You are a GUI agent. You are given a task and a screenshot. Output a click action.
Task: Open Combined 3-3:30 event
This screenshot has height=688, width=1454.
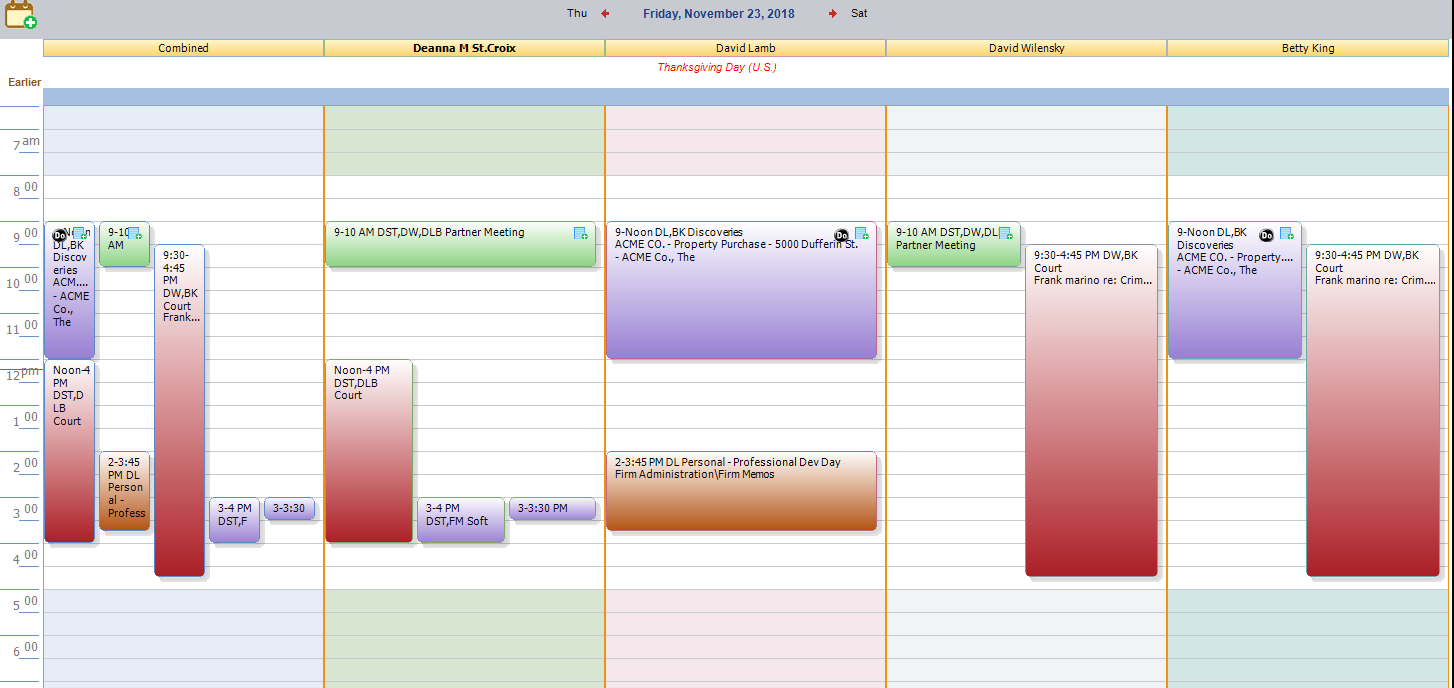(289, 508)
